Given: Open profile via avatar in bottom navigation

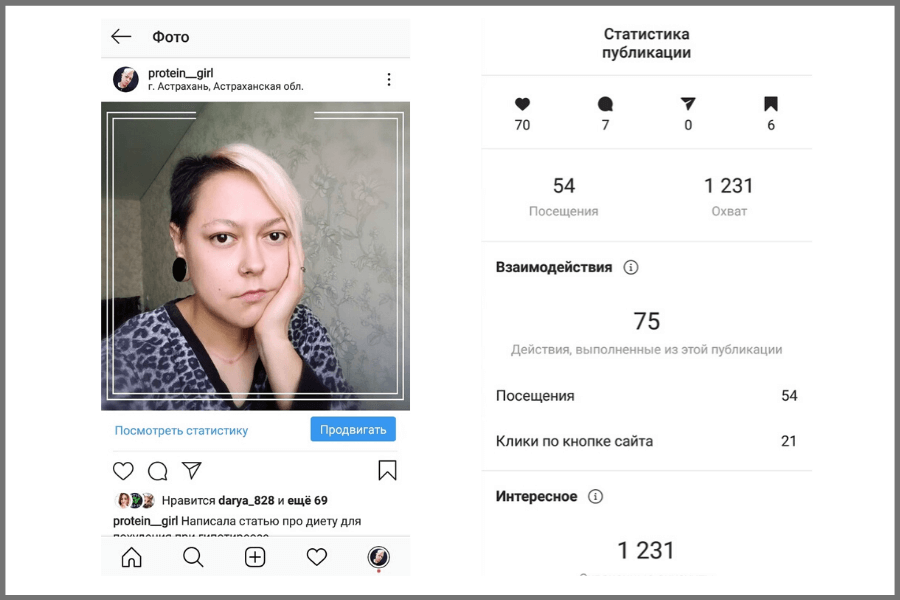Looking at the screenshot, I should (x=378, y=557).
